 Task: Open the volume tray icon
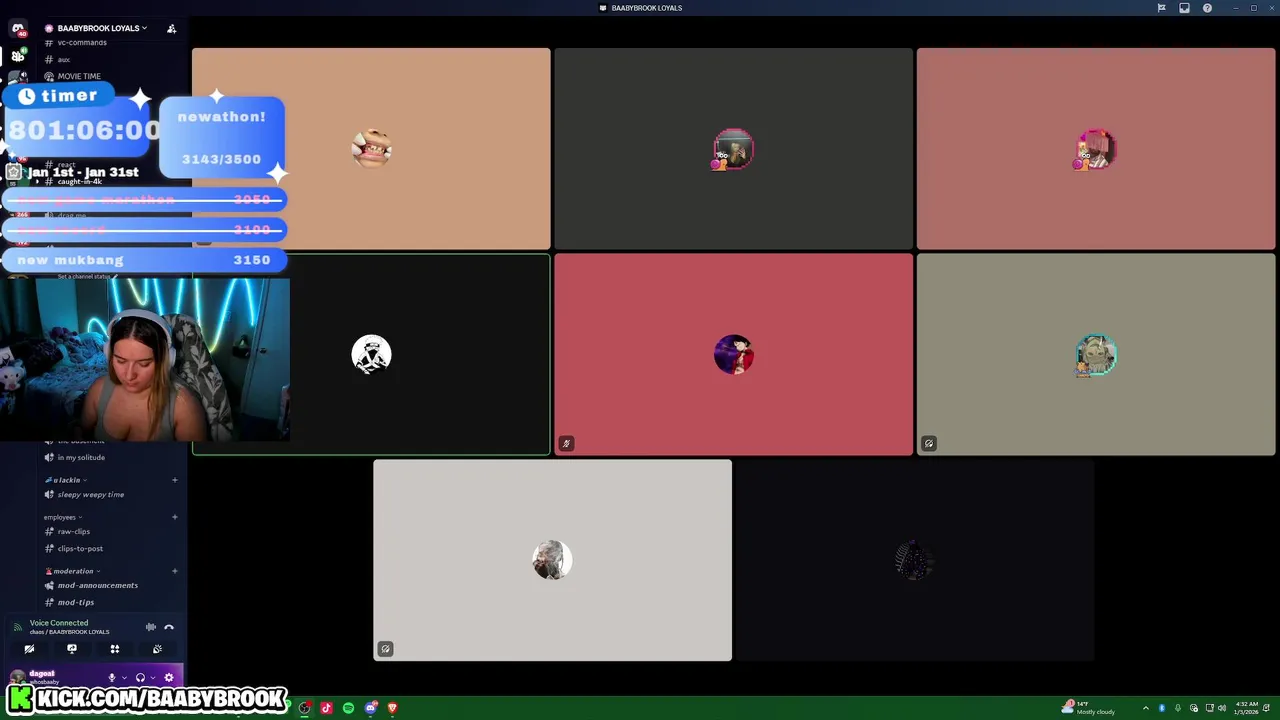pos(1222,708)
